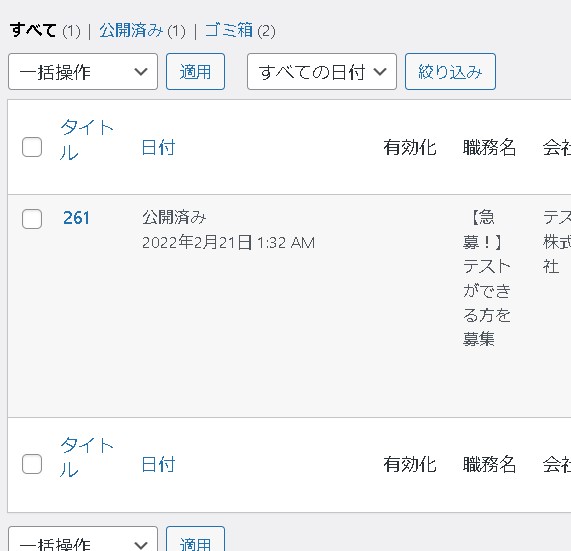This screenshot has height=551, width=571.
Task: Switch to the 公開済み published filter
Action: (x=131, y=30)
